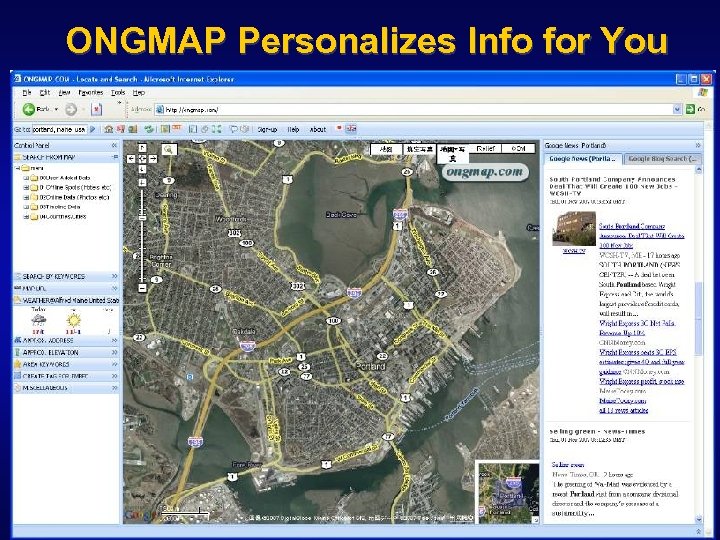Click the green refresh arrows toolbar icon
The width and height of the screenshot is (720, 540).
149,129
